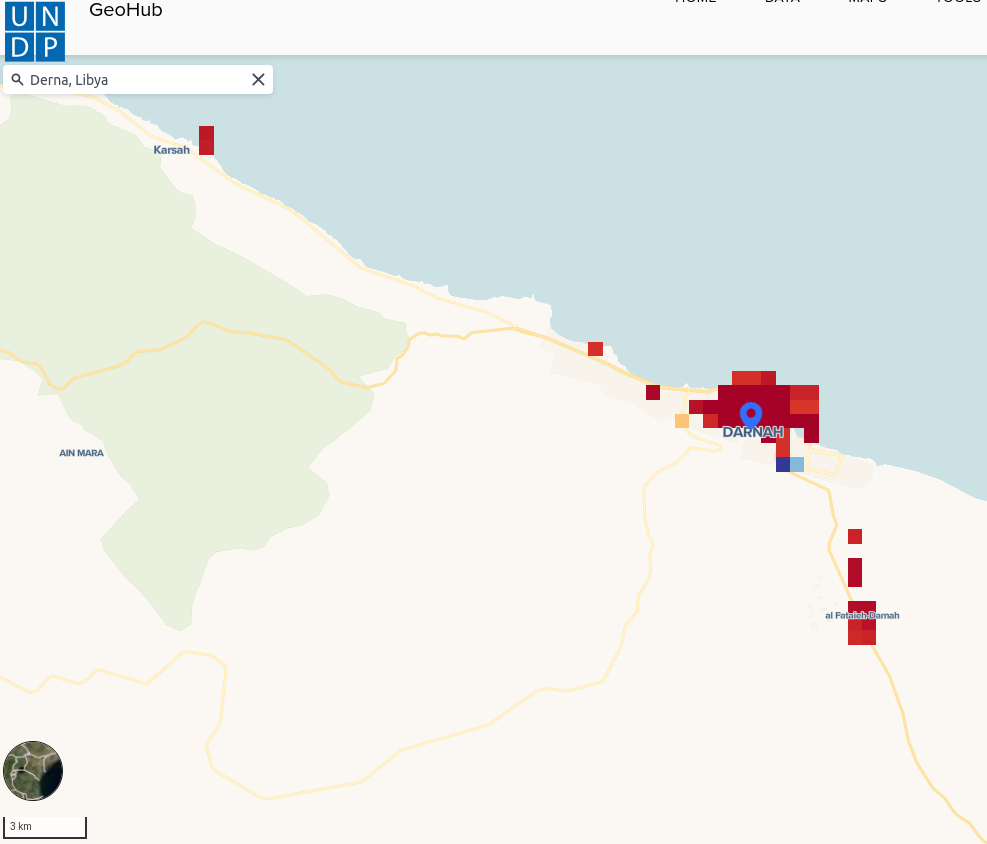987x844 pixels.
Task: Toggle the orange cell west of Darnah
Action: (682, 422)
